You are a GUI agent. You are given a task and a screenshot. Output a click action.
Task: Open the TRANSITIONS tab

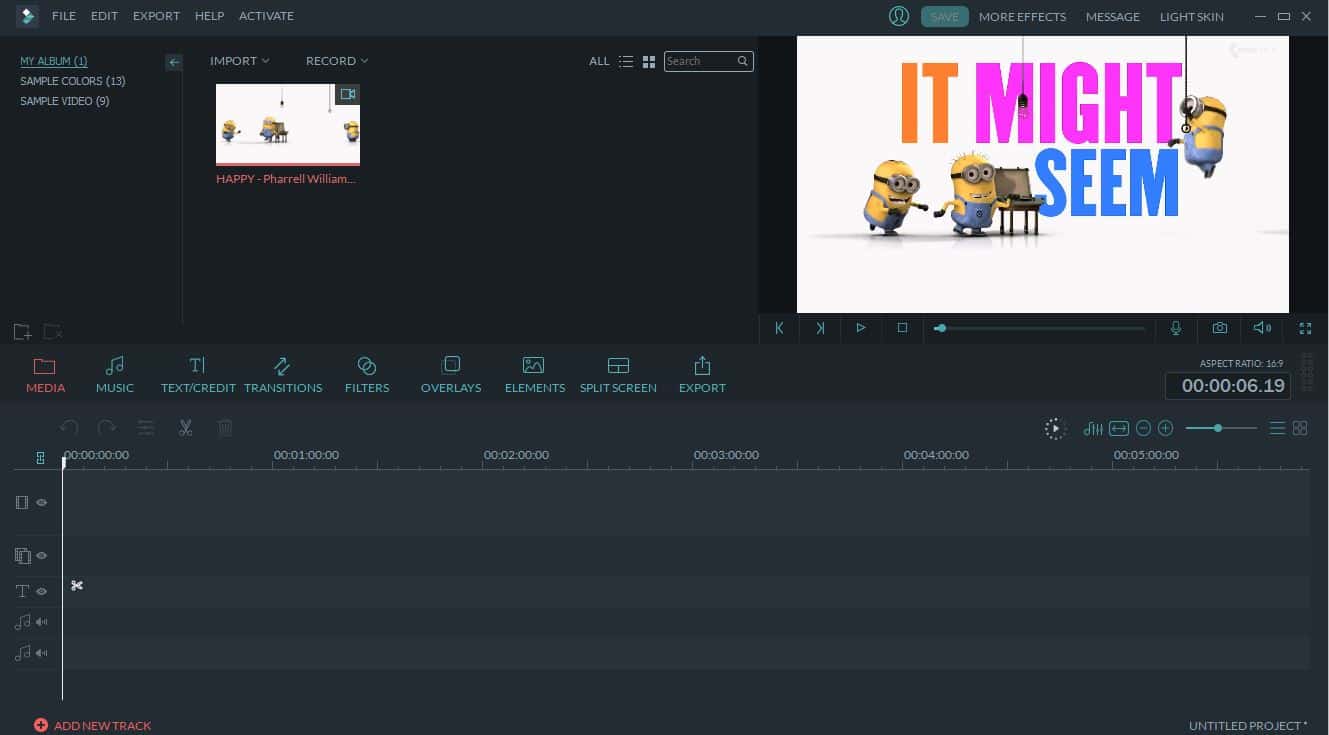coord(283,375)
